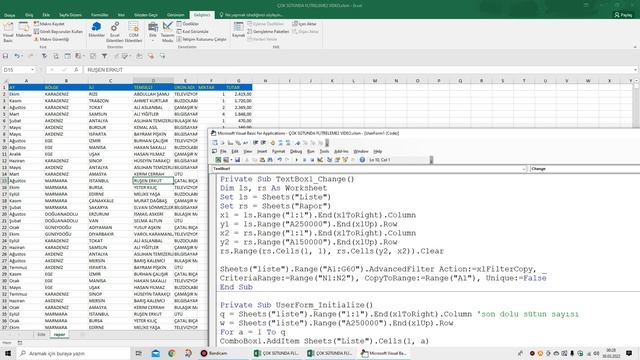Click Windows Start button on taskbar

8,353
